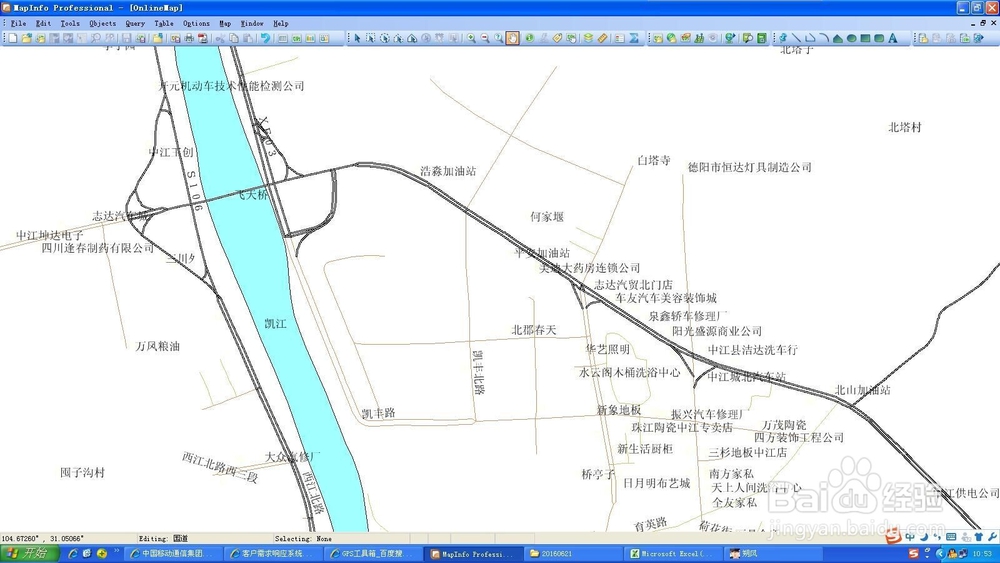Switch to GPS工具箱 taskbar window
The height and width of the screenshot is (563, 1000).
(373, 553)
